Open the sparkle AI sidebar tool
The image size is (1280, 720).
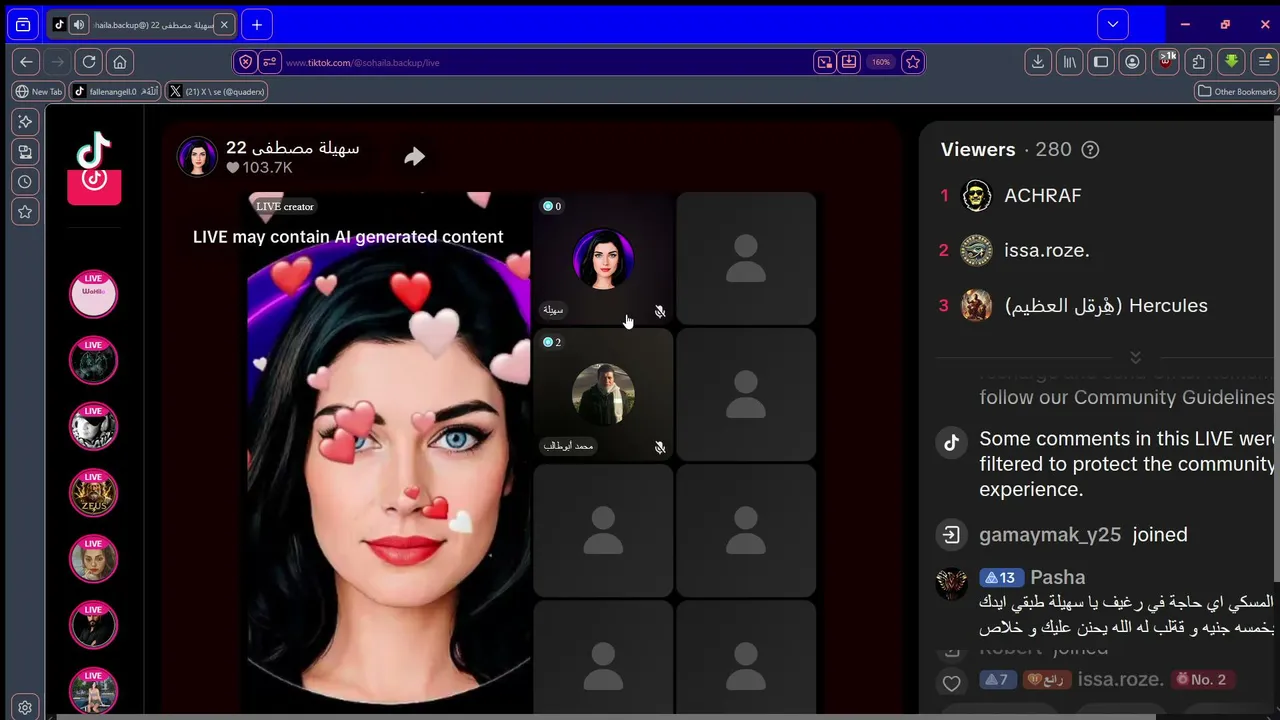click(x=25, y=122)
